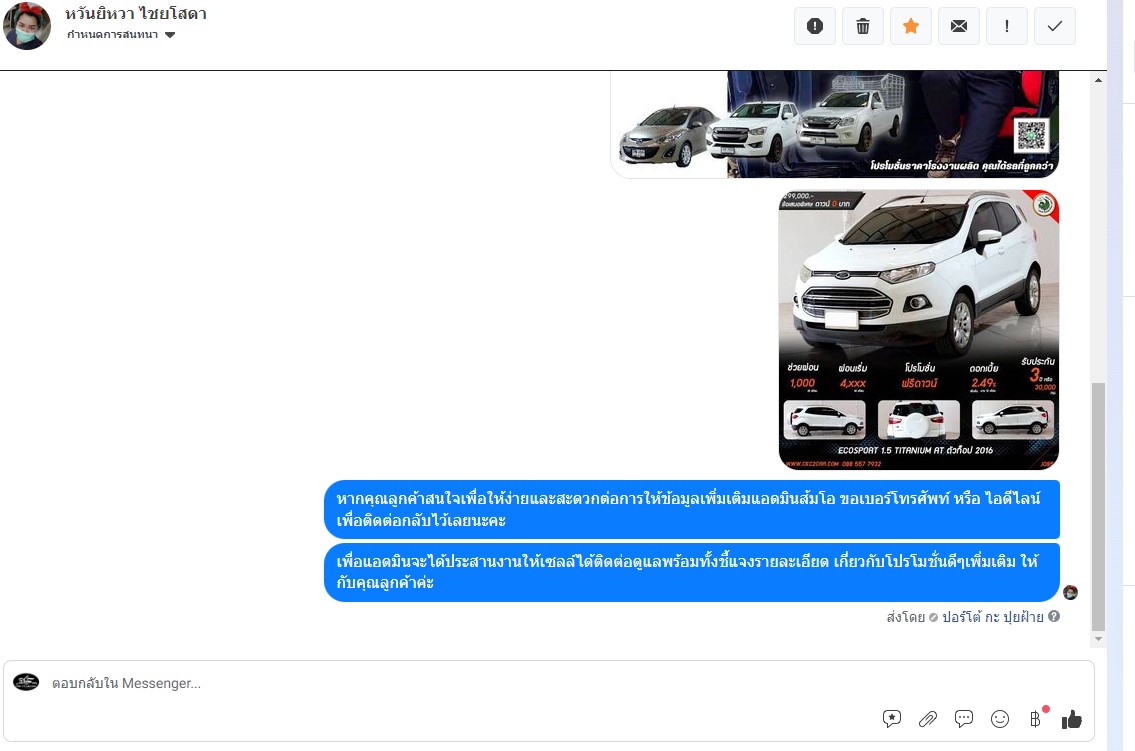
Task: Mark conversation as unread with the envelope icon
Action: (958, 26)
